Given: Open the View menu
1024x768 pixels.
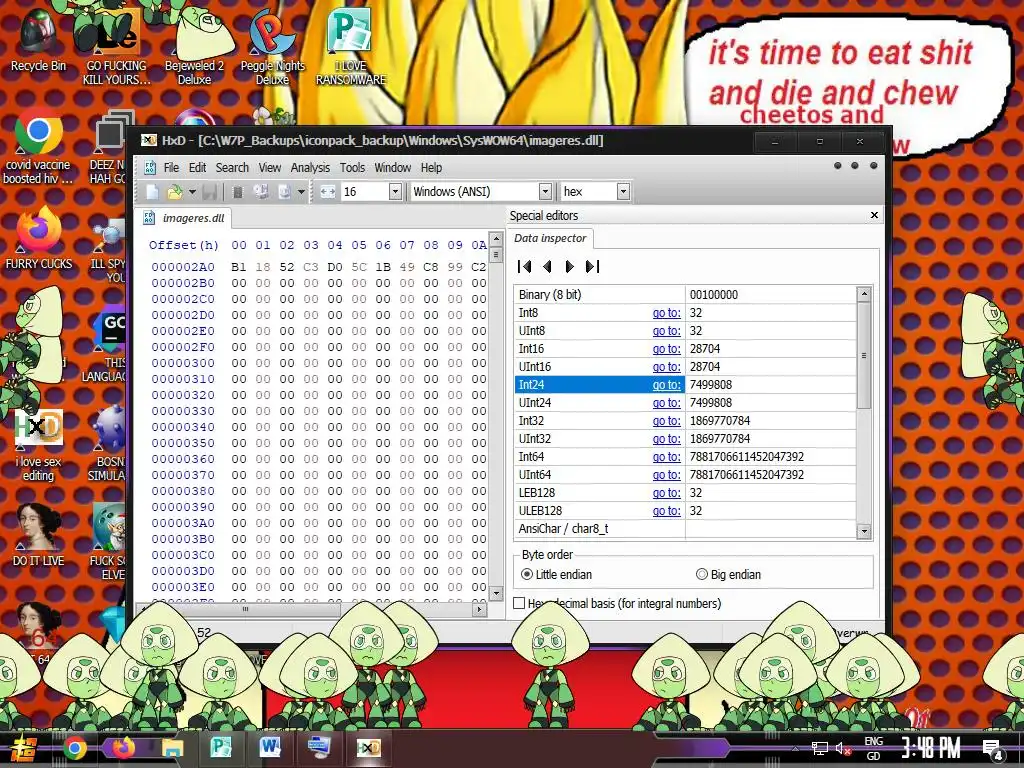Looking at the screenshot, I should pyautogui.click(x=270, y=168).
